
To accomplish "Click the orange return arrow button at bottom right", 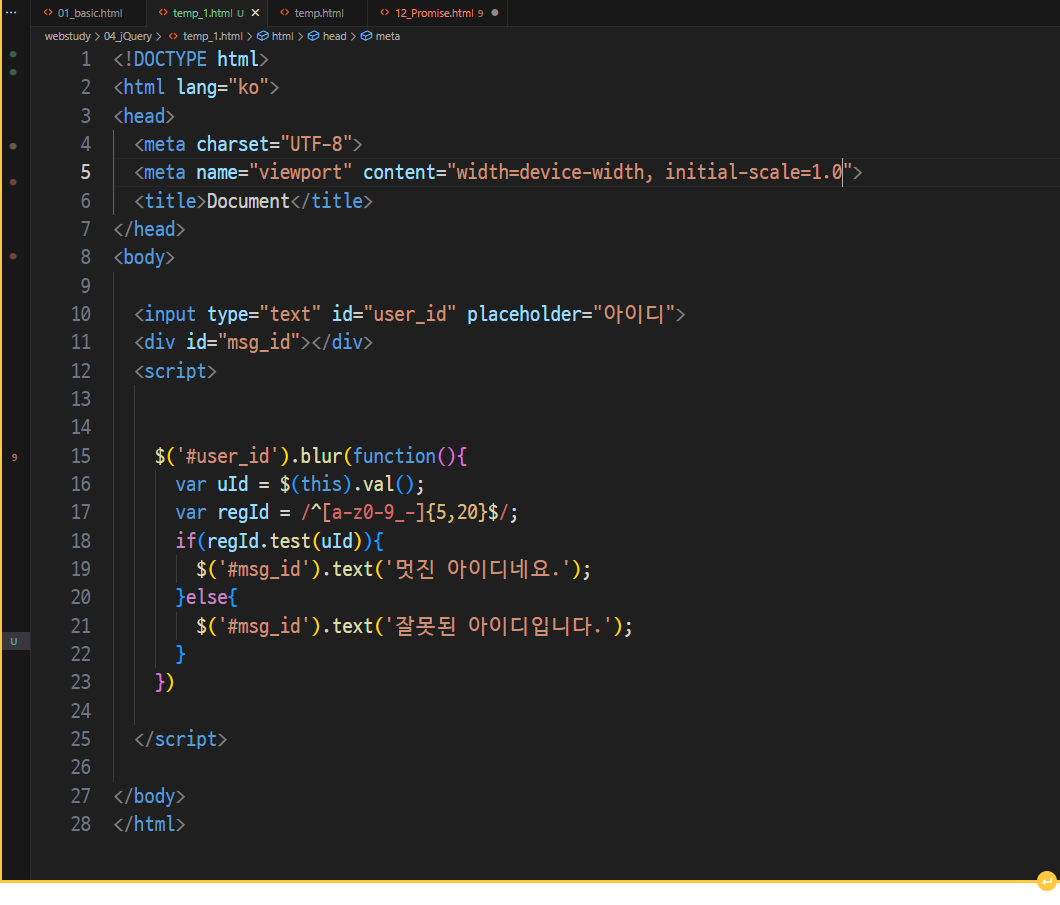I will (x=1046, y=881).
